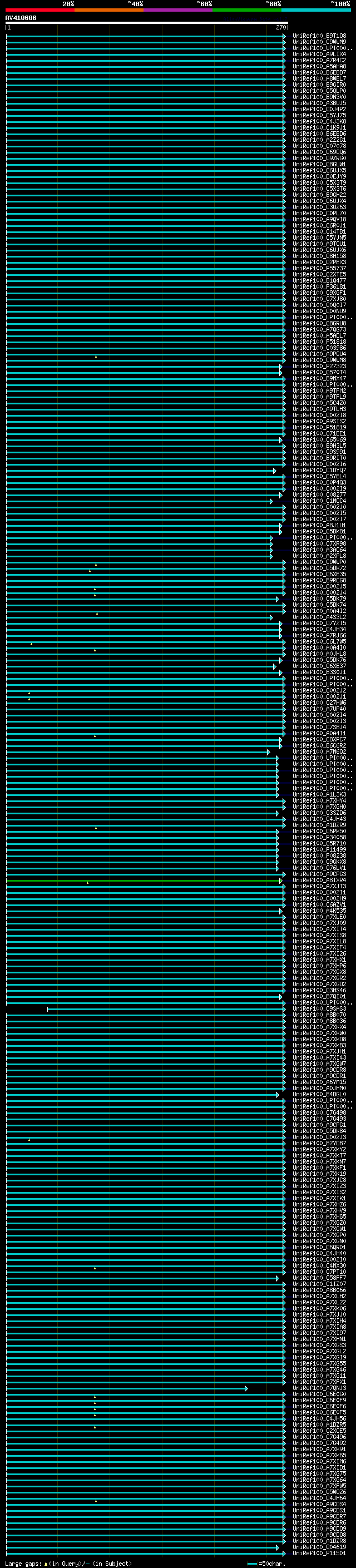Image resolution: width=356 pixels, height=1568 pixels.
Task: Open UniRef100_B3S0J1 hit
Action: coord(319,672)
